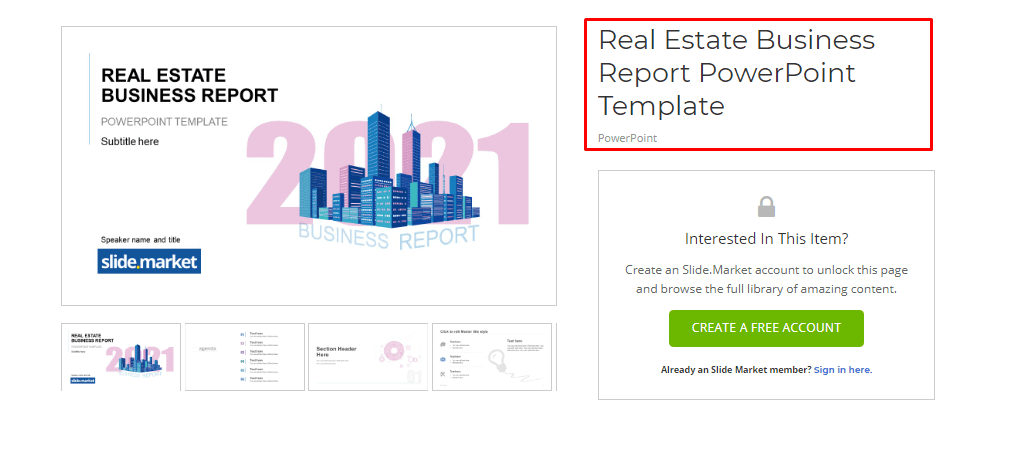Click the pink donut graphic in the Section Header thumbnail
Screen dimensions: 1024x451
[x=393, y=351]
